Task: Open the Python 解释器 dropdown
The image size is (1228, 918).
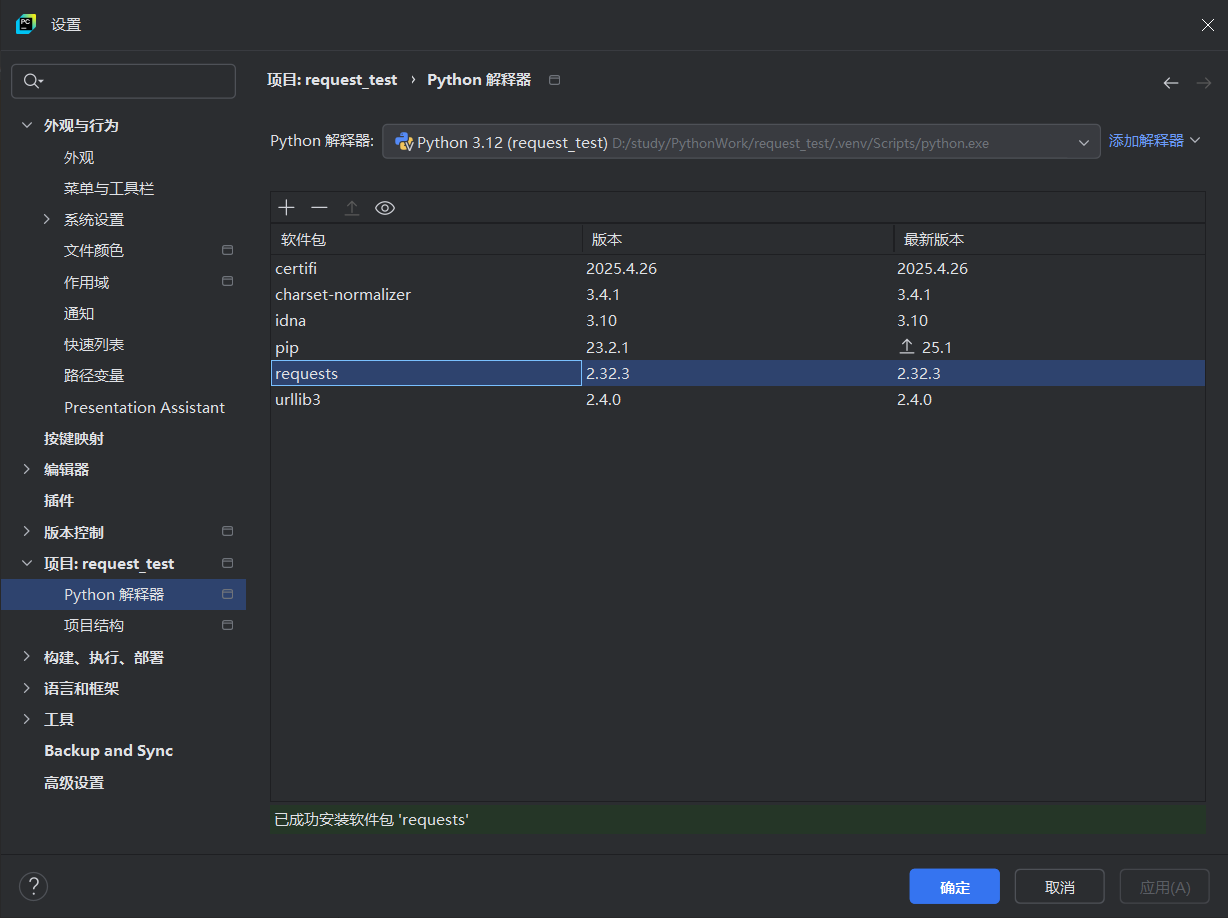Action: 741,143
